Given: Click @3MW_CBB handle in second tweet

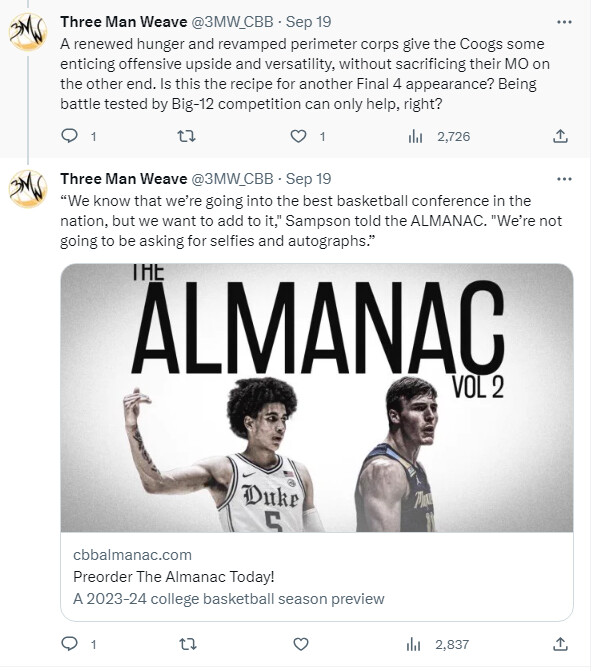Looking at the screenshot, I should tap(232, 179).
